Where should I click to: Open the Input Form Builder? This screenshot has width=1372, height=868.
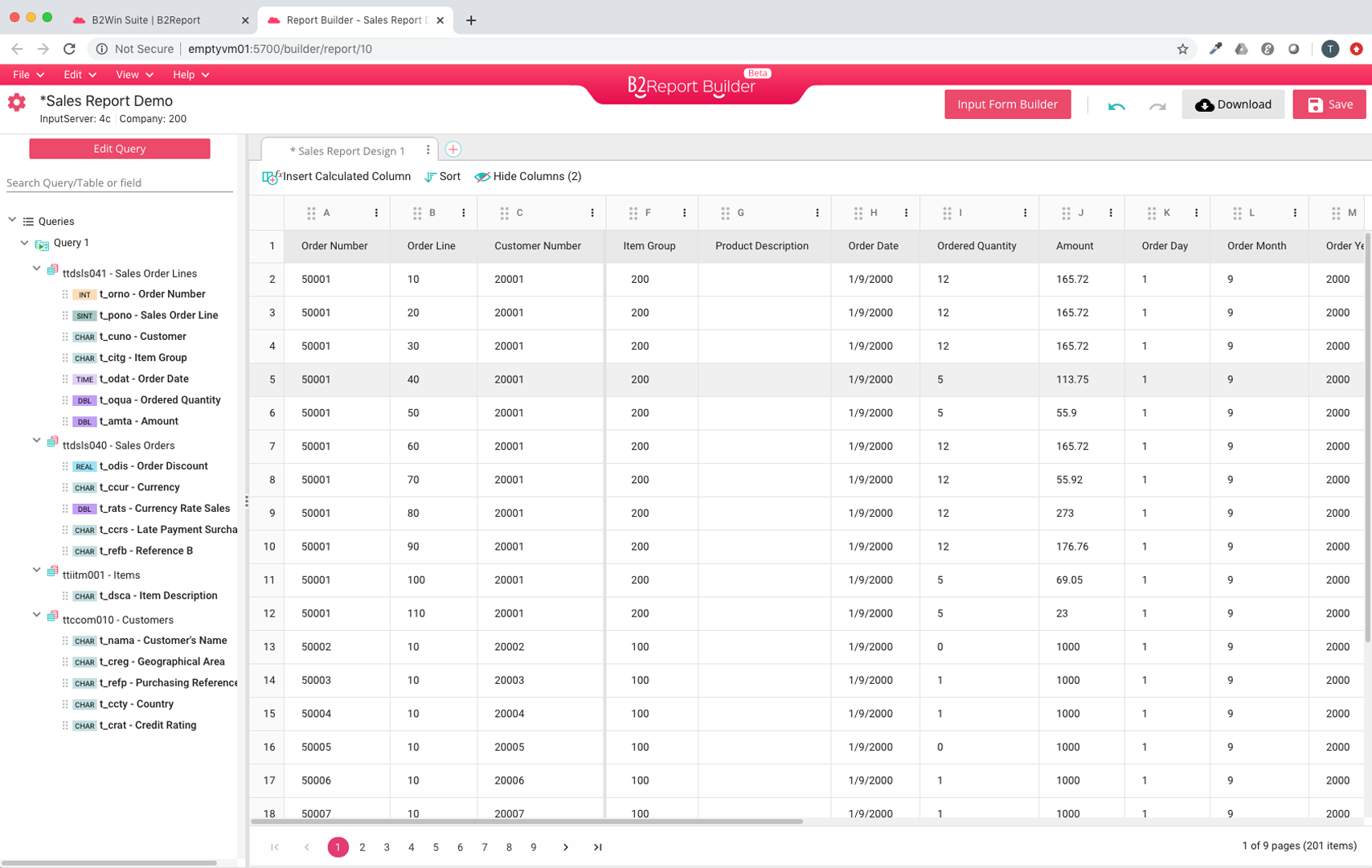(x=1007, y=104)
